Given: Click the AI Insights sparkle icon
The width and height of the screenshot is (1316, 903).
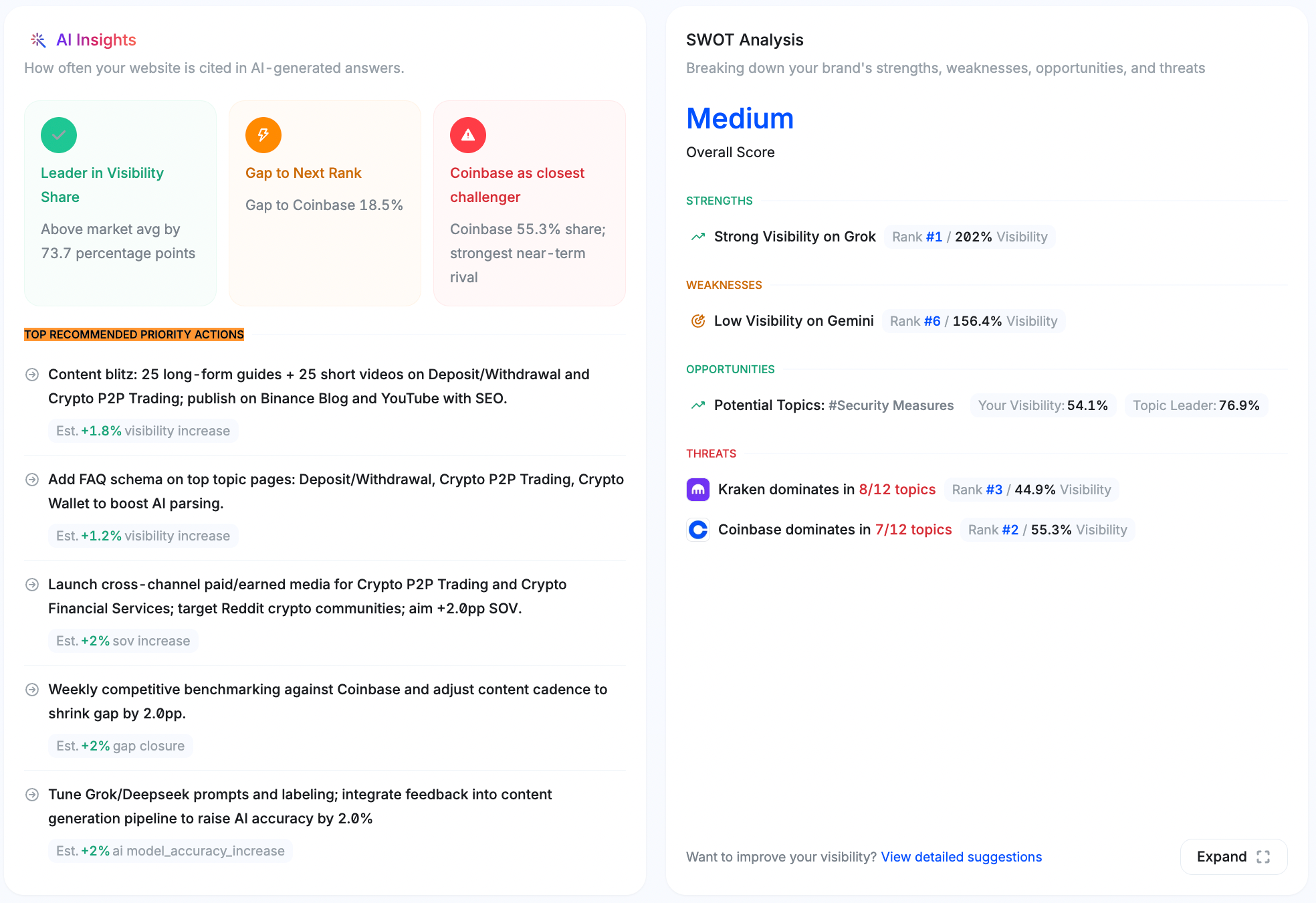Looking at the screenshot, I should pos(39,39).
